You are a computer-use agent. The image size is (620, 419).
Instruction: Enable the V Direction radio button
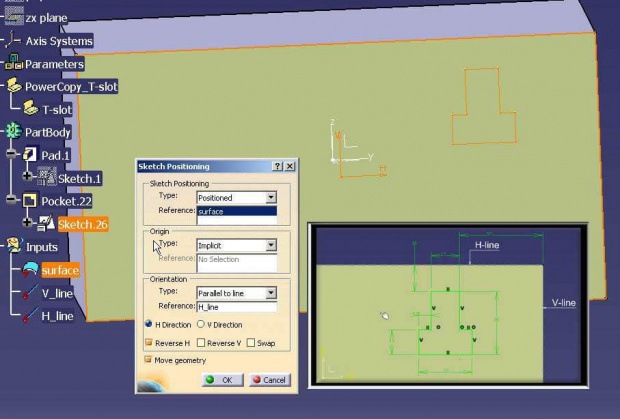point(201,325)
